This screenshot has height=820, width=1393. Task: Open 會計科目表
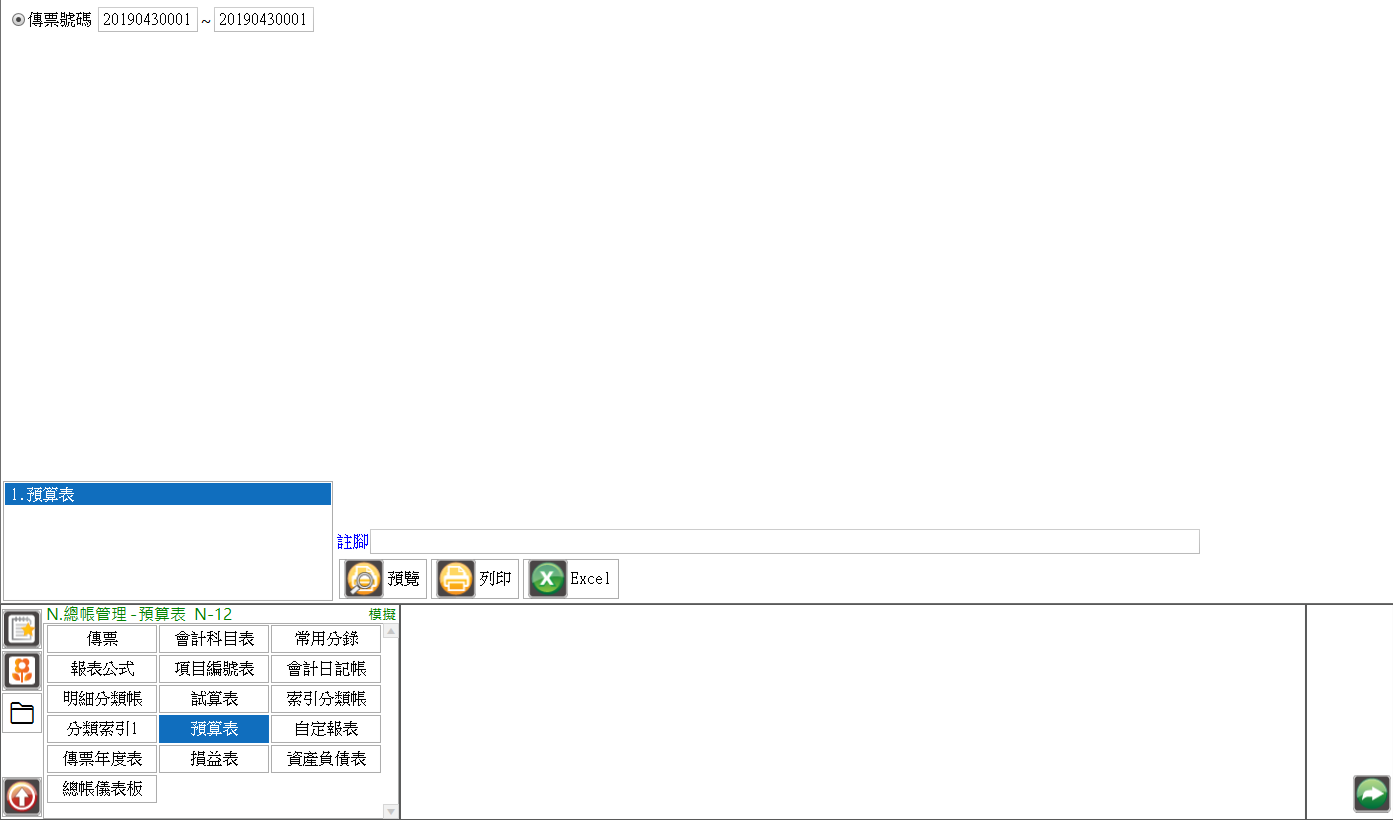tap(214, 639)
